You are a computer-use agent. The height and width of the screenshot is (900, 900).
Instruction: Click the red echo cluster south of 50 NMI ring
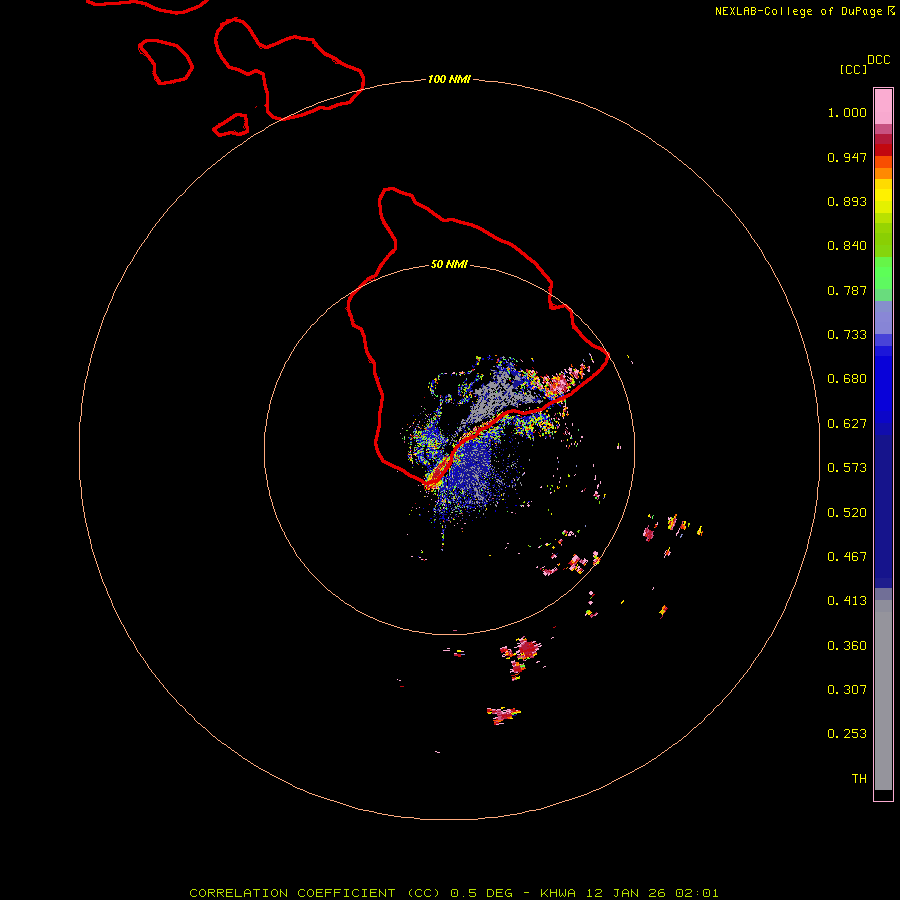pyautogui.click(x=523, y=656)
